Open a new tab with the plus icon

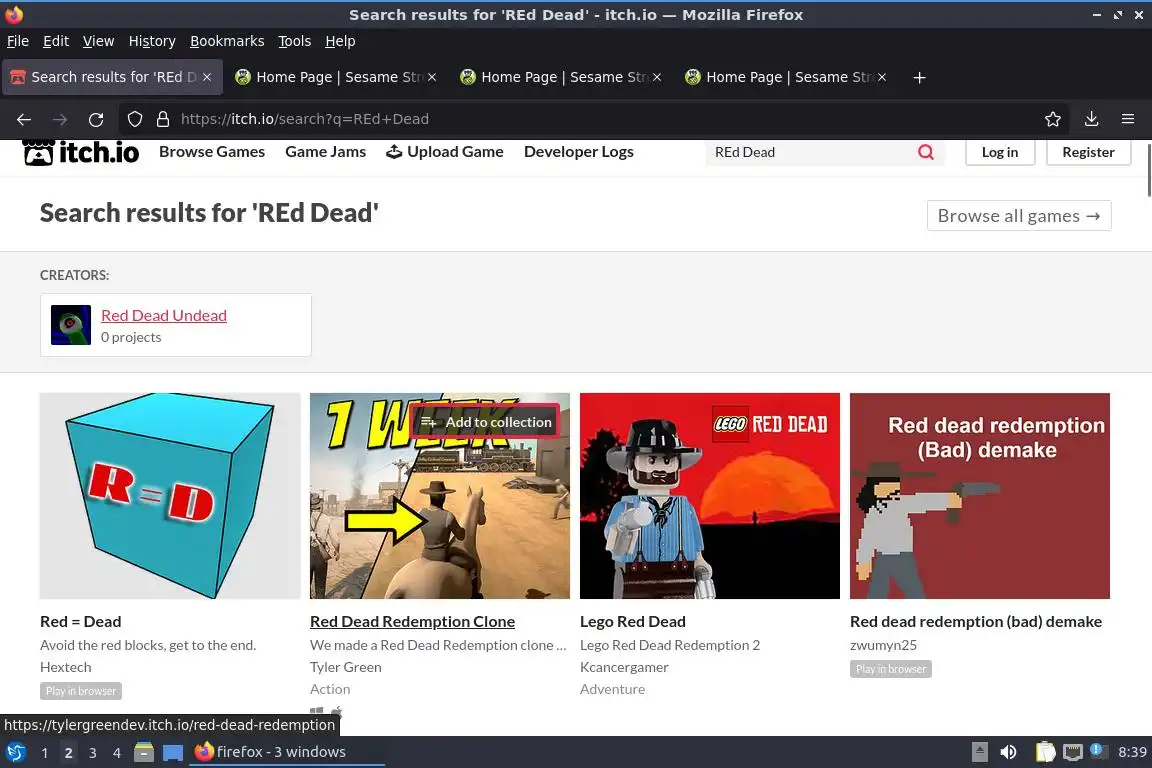coord(919,77)
